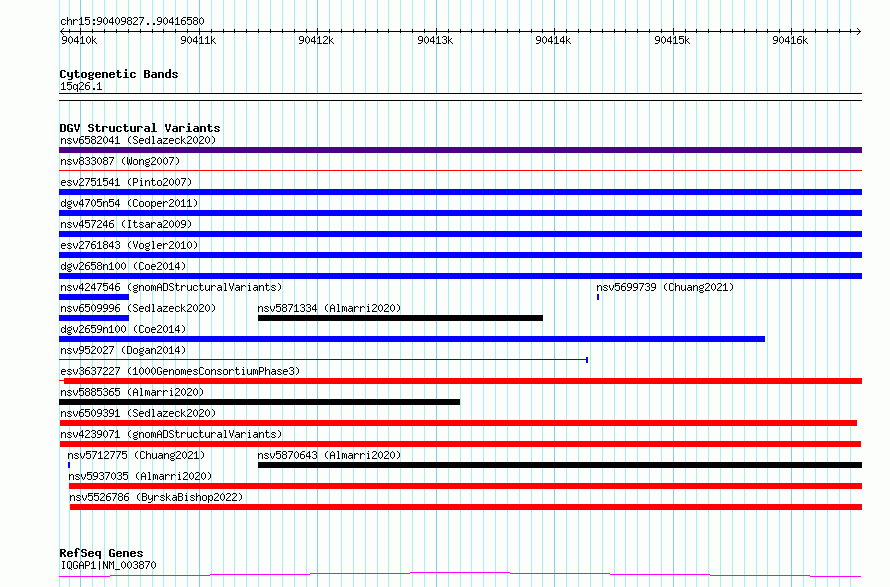This screenshot has width=890, height=587.
Task: Click the thin blue nsv952027 variant line
Action: pyautogui.click(x=324, y=360)
